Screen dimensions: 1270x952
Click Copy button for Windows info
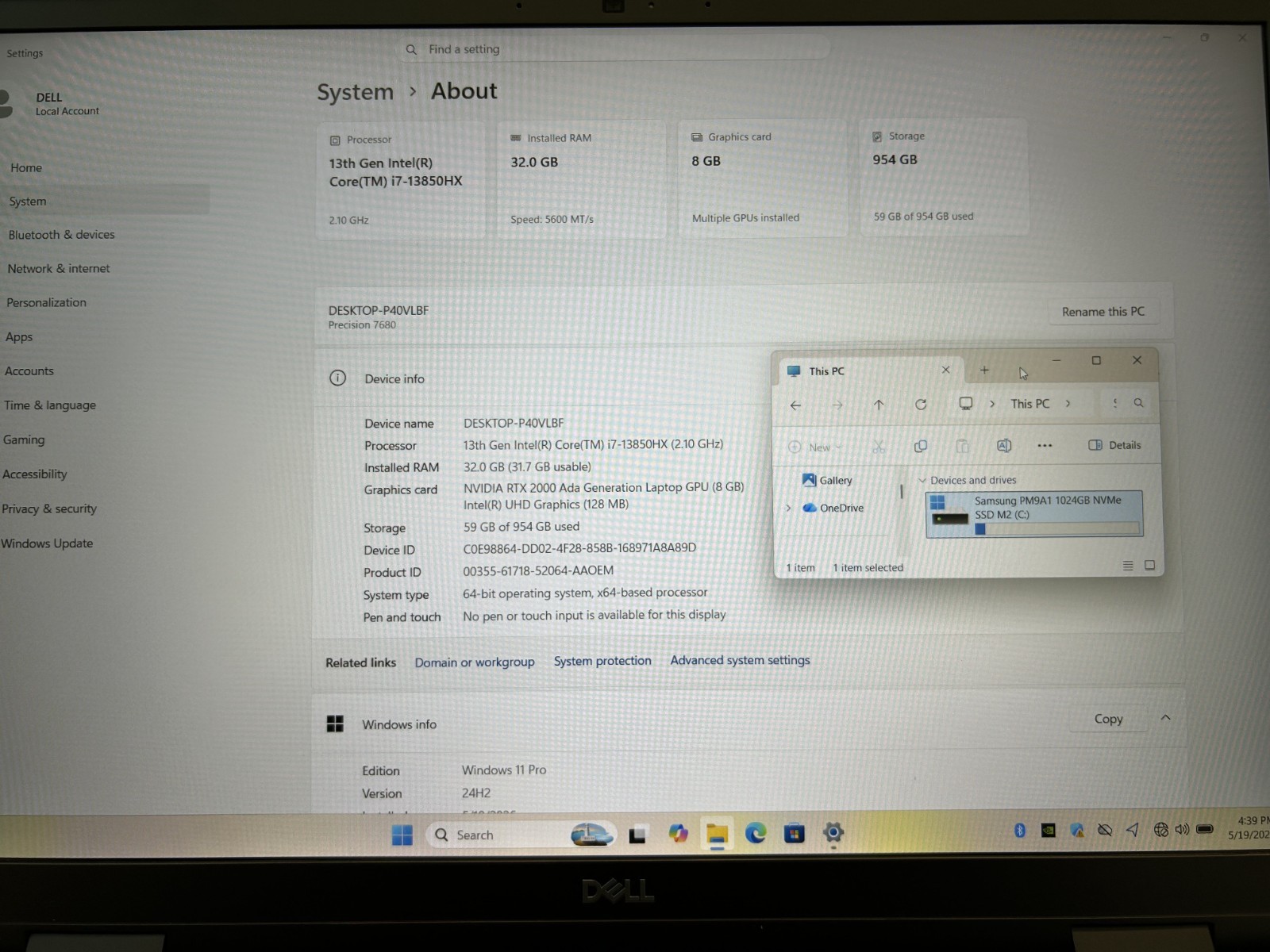click(x=1108, y=719)
